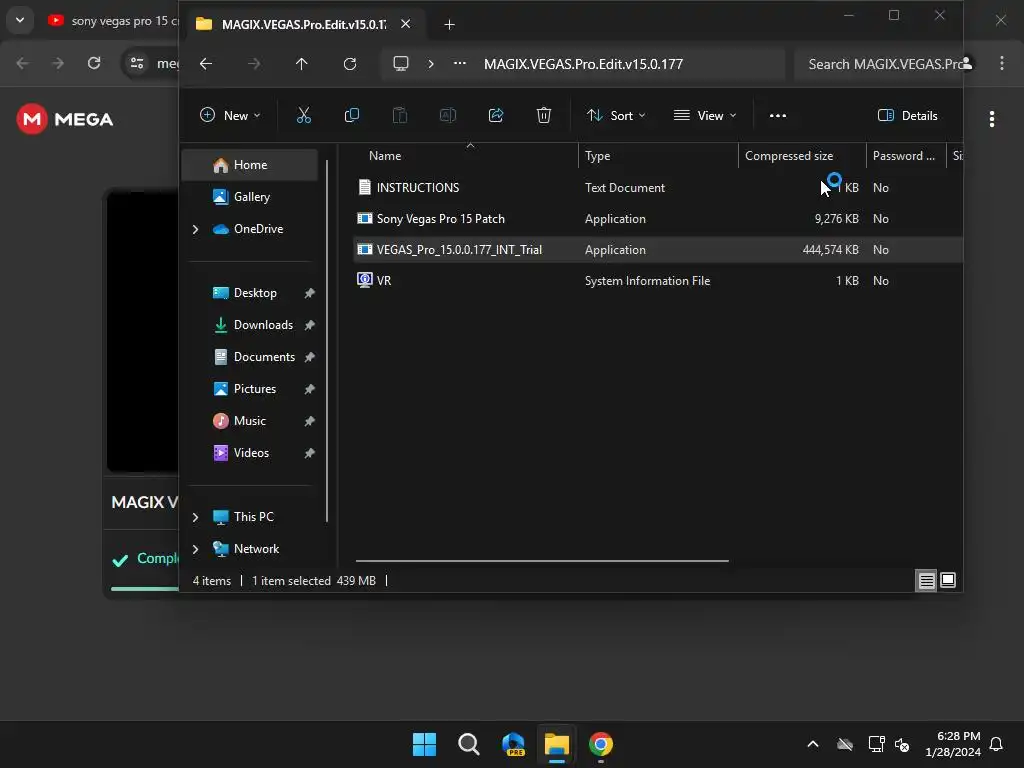Viewport: 1024px width, 768px height.
Task: Open Chrome tab search dropdown arrow
Action: [x=20, y=20]
